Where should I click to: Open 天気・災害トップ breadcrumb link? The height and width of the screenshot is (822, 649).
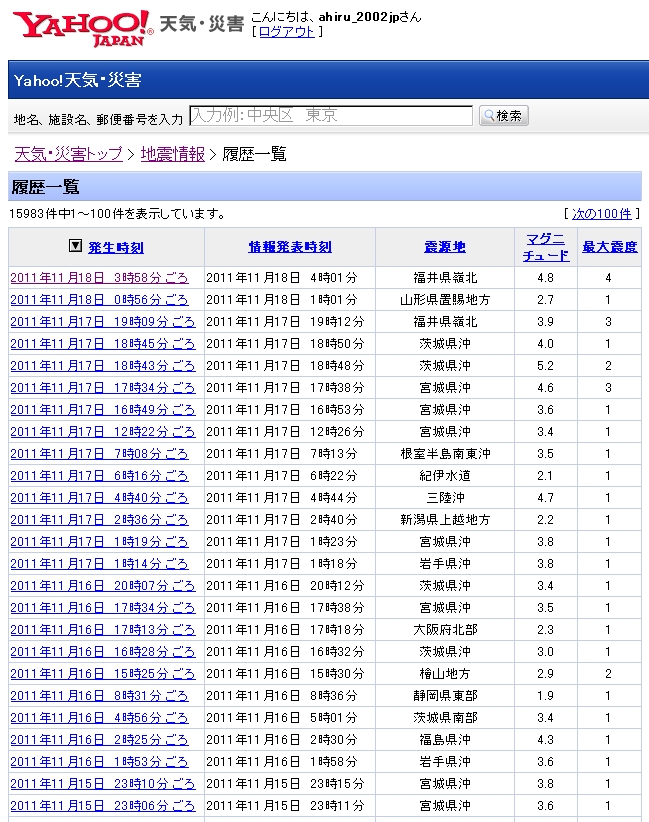[68, 154]
